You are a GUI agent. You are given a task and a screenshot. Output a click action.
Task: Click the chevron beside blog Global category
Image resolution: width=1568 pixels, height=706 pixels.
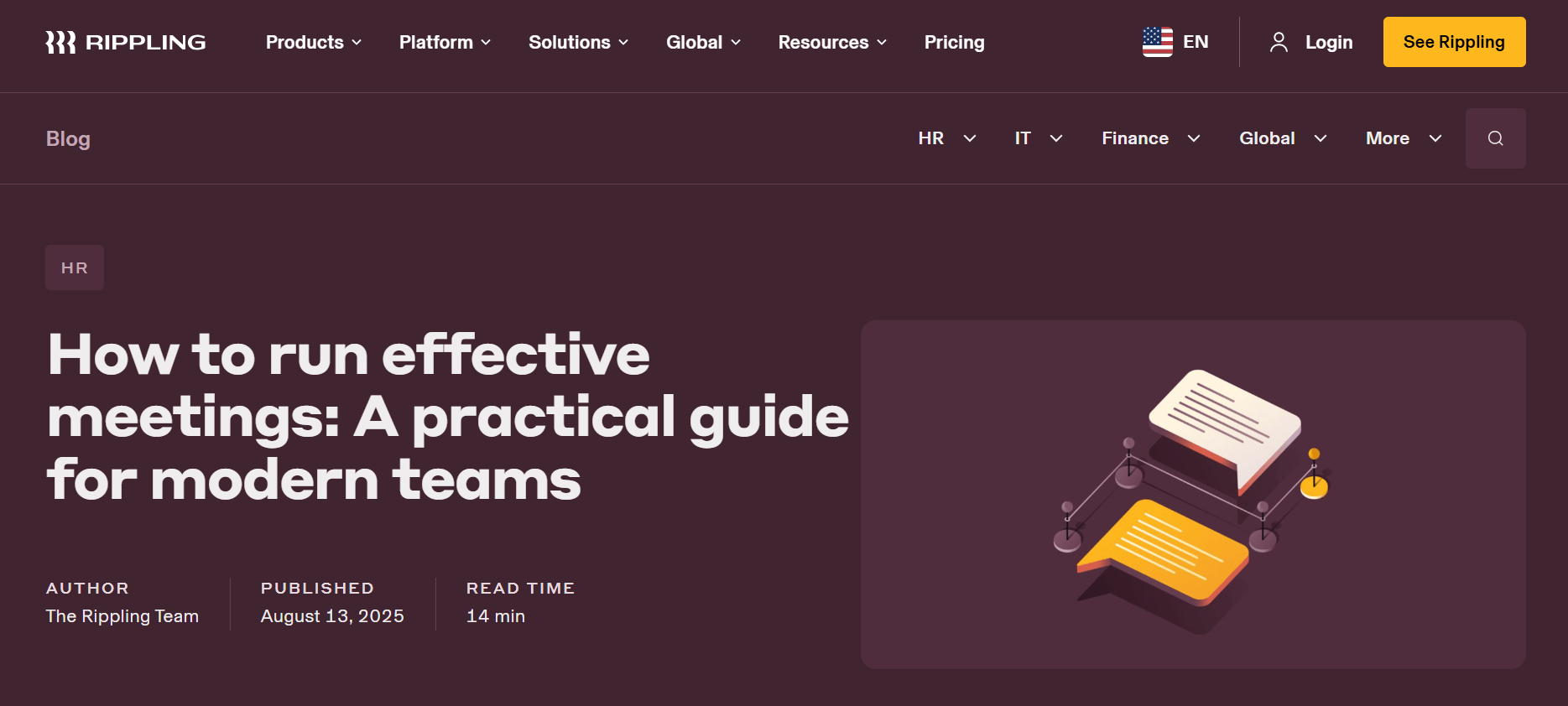coord(1321,138)
